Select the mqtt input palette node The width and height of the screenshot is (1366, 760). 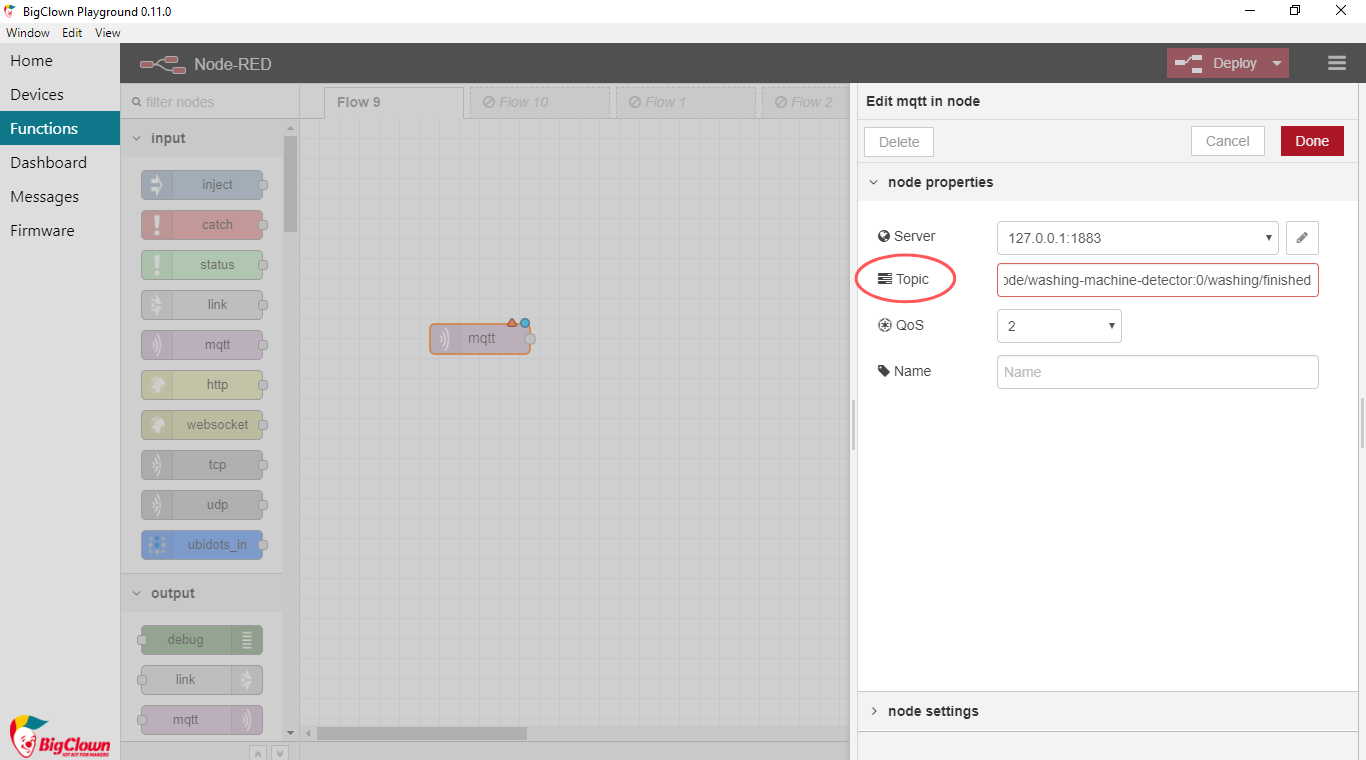pos(202,345)
